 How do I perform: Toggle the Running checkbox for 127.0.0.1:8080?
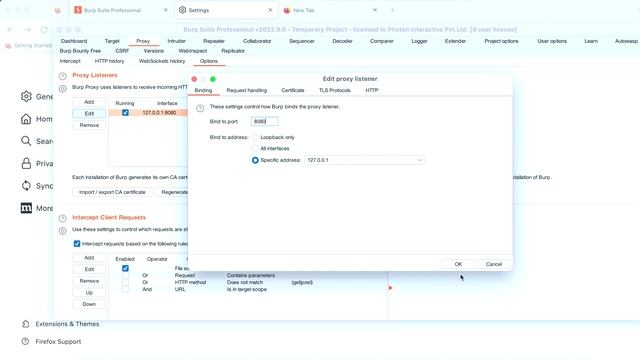pyautogui.click(x=125, y=113)
